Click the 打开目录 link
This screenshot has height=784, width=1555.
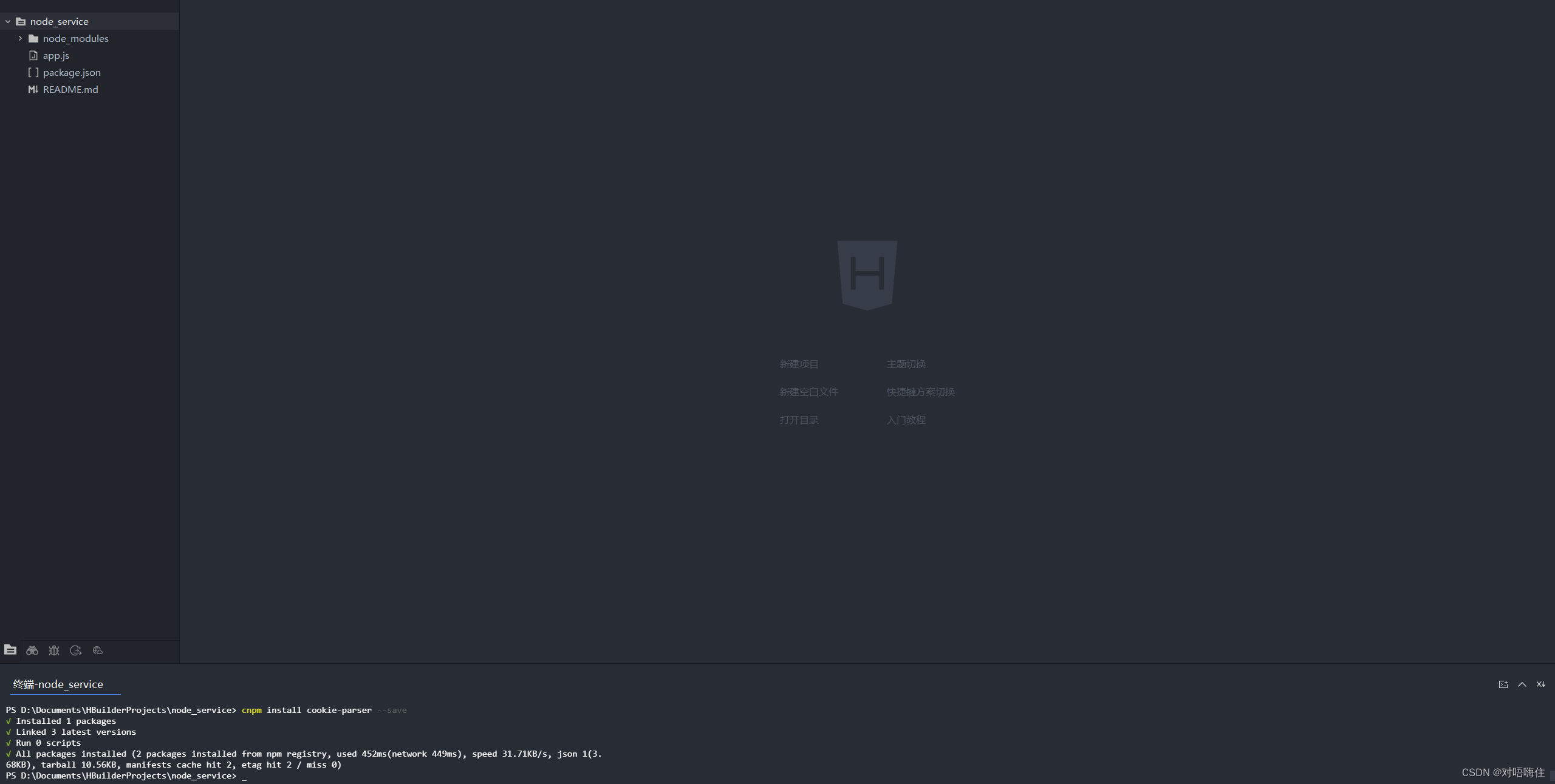coord(799,420)
